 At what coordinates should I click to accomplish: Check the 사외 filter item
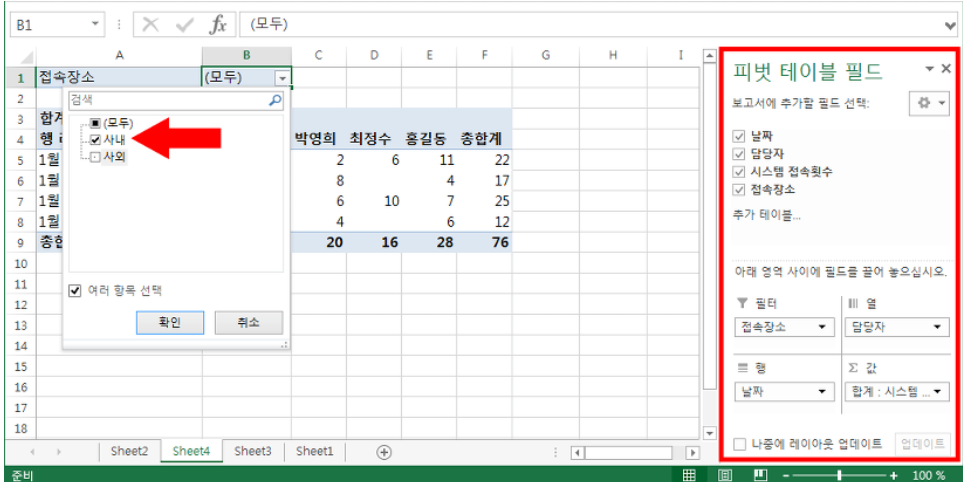coord(95,157)
